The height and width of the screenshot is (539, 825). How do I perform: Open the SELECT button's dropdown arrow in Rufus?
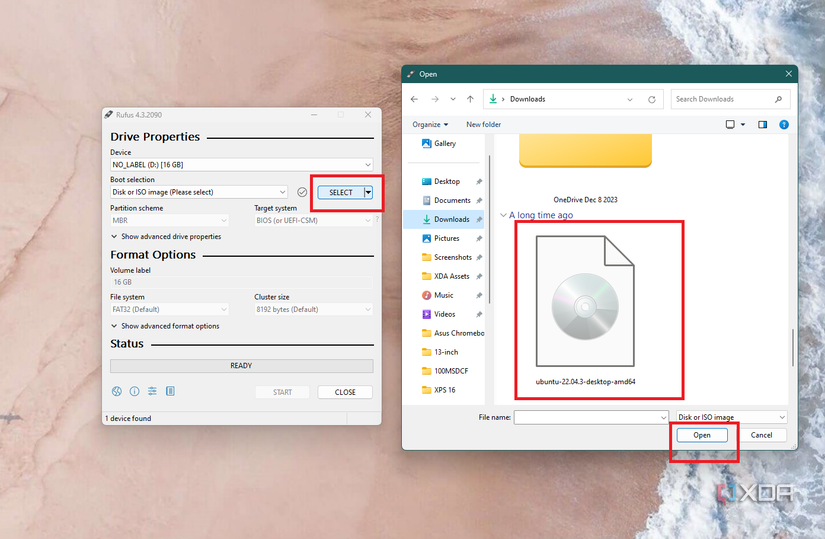pos(368,193)
